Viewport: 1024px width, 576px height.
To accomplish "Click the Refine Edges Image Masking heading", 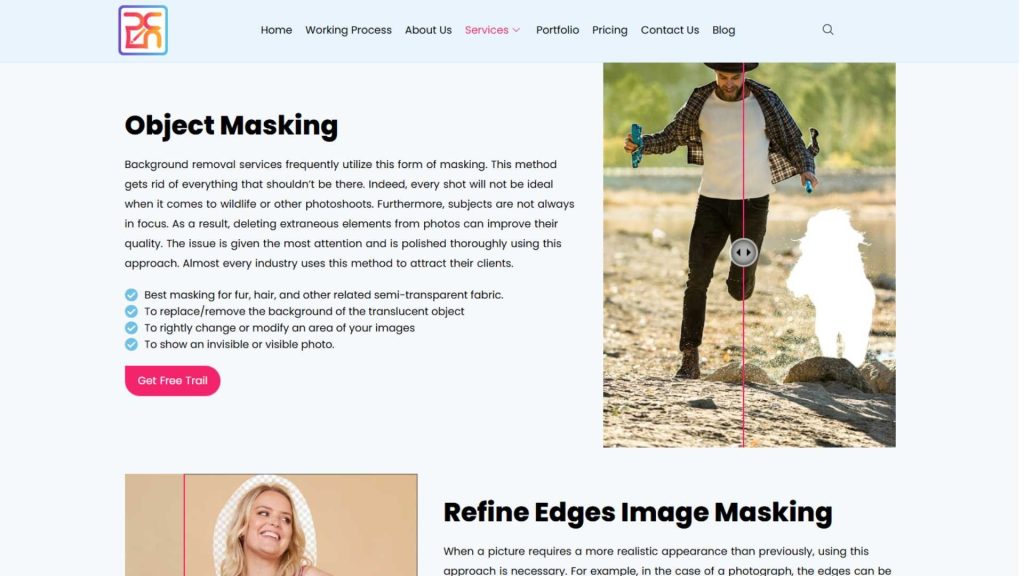I will tap(637, 513).
